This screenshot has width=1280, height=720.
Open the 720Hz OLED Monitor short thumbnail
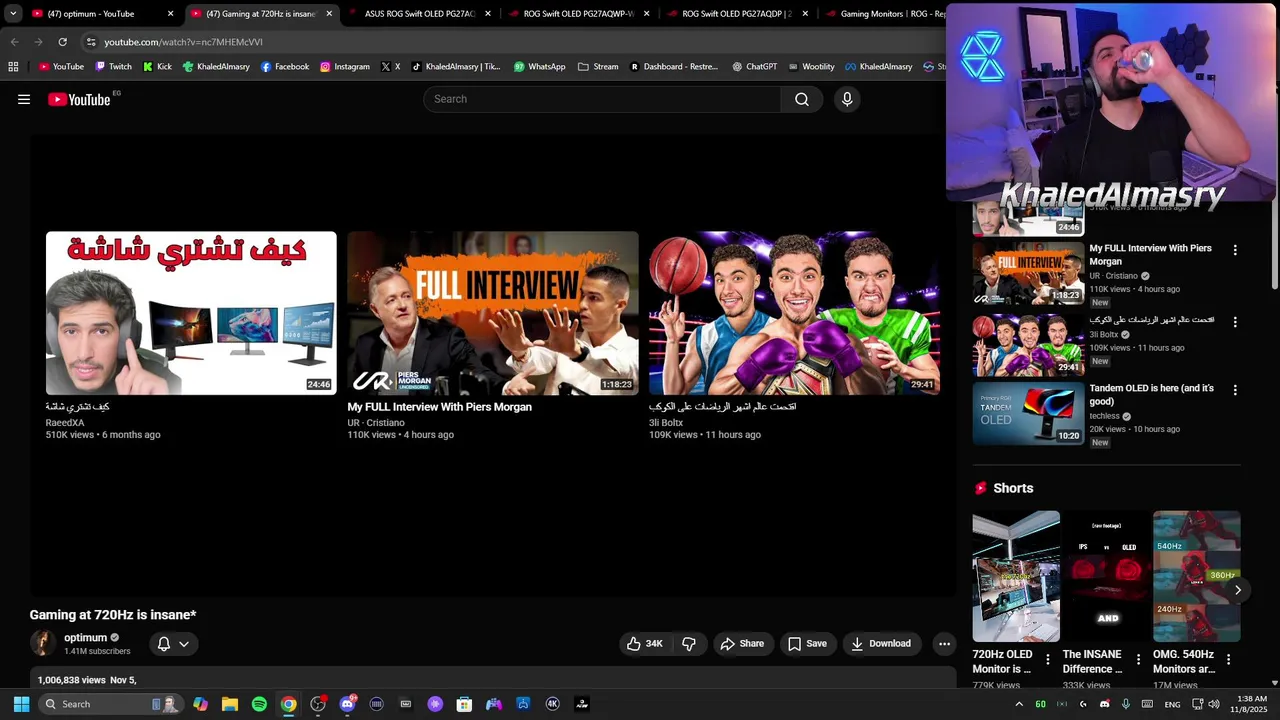point(1016,577)
